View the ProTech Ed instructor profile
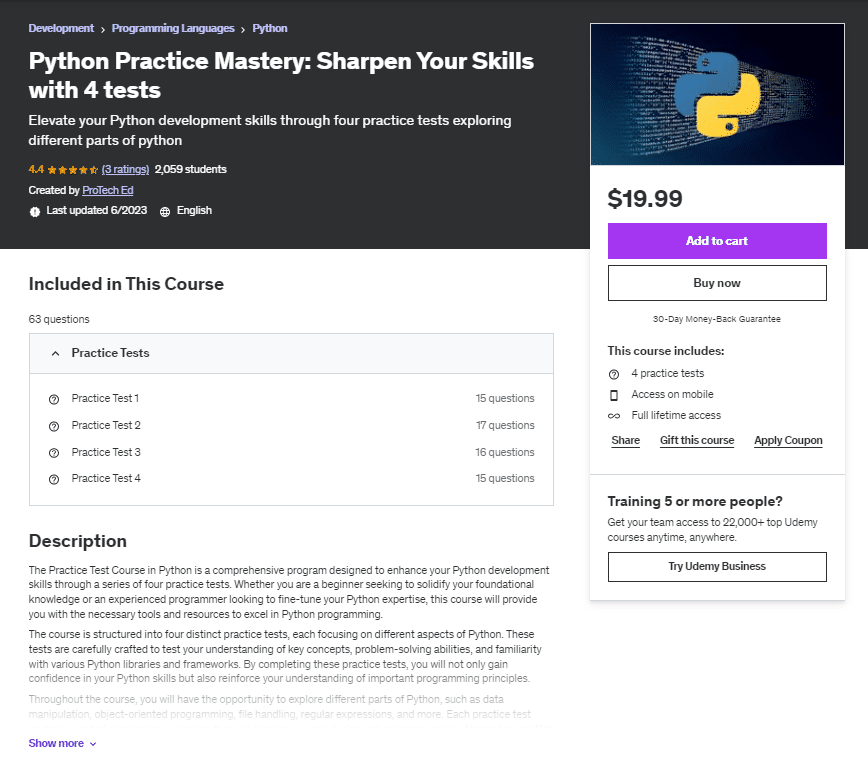868x760 pixels. [x=107, y=190]
